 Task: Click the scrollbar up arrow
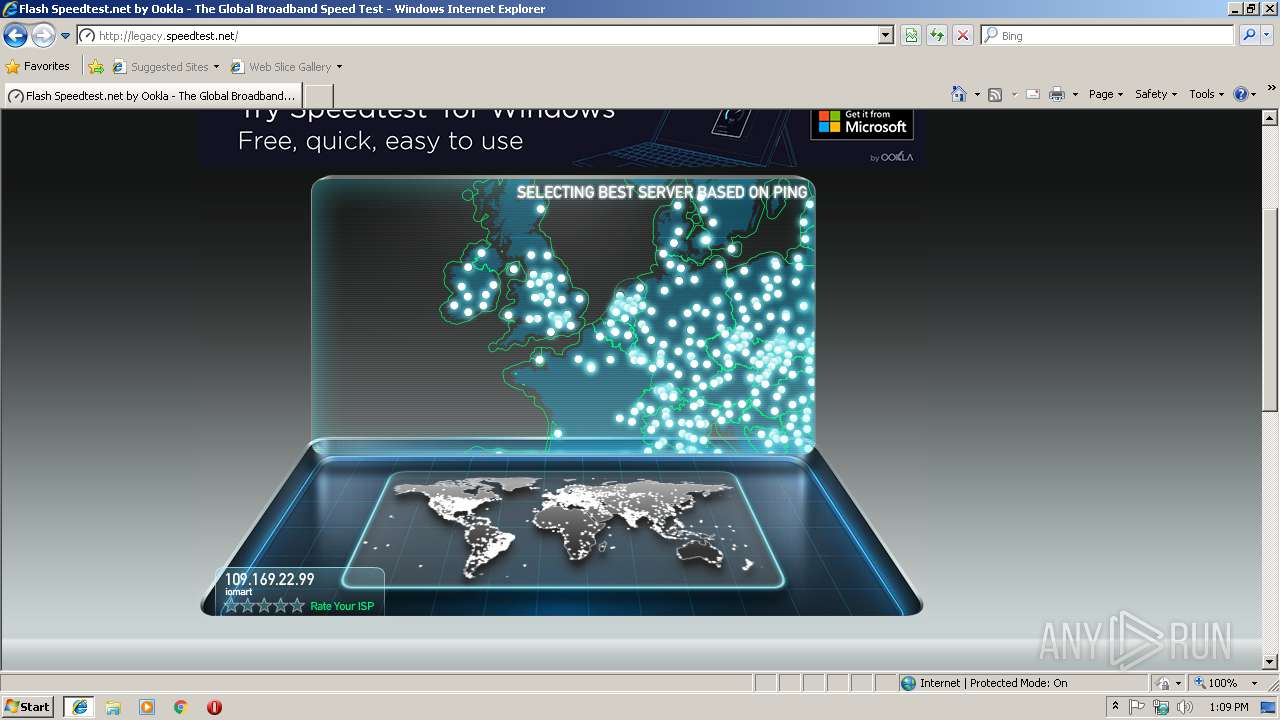pyautogui.click(x=1270, y=117)
